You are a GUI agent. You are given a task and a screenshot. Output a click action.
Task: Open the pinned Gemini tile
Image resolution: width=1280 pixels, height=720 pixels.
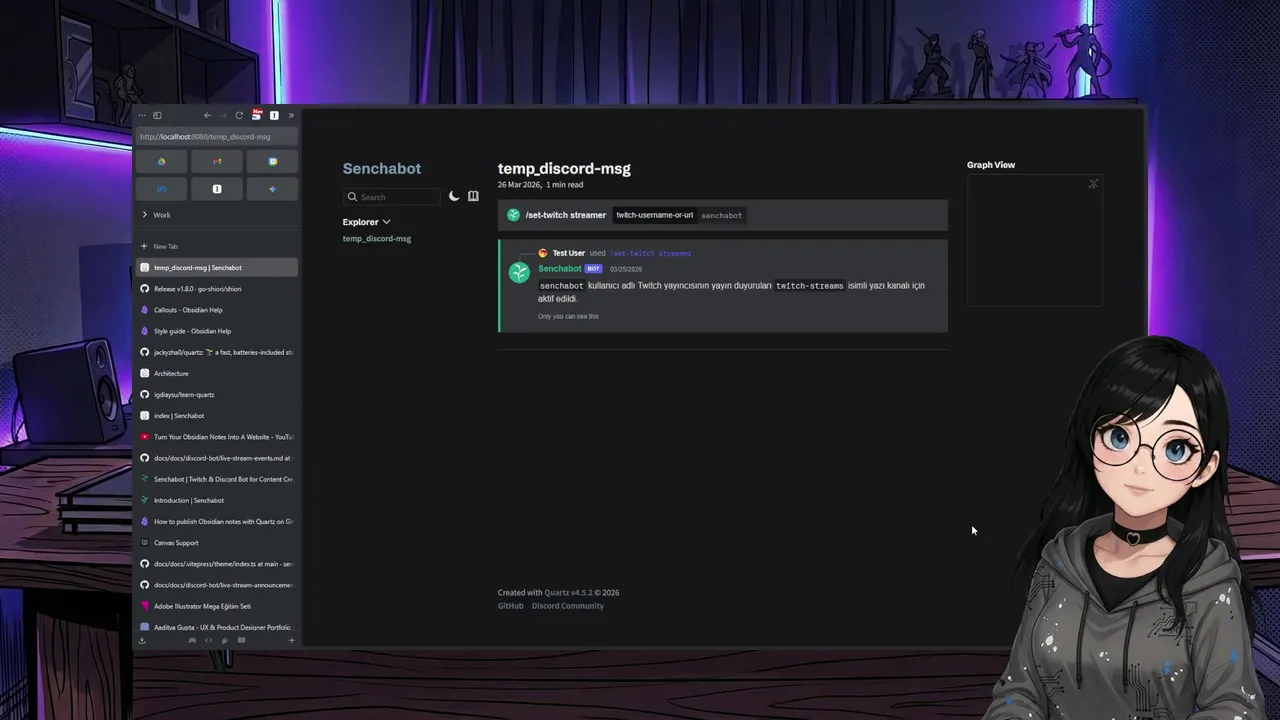(x=272, y=188)
